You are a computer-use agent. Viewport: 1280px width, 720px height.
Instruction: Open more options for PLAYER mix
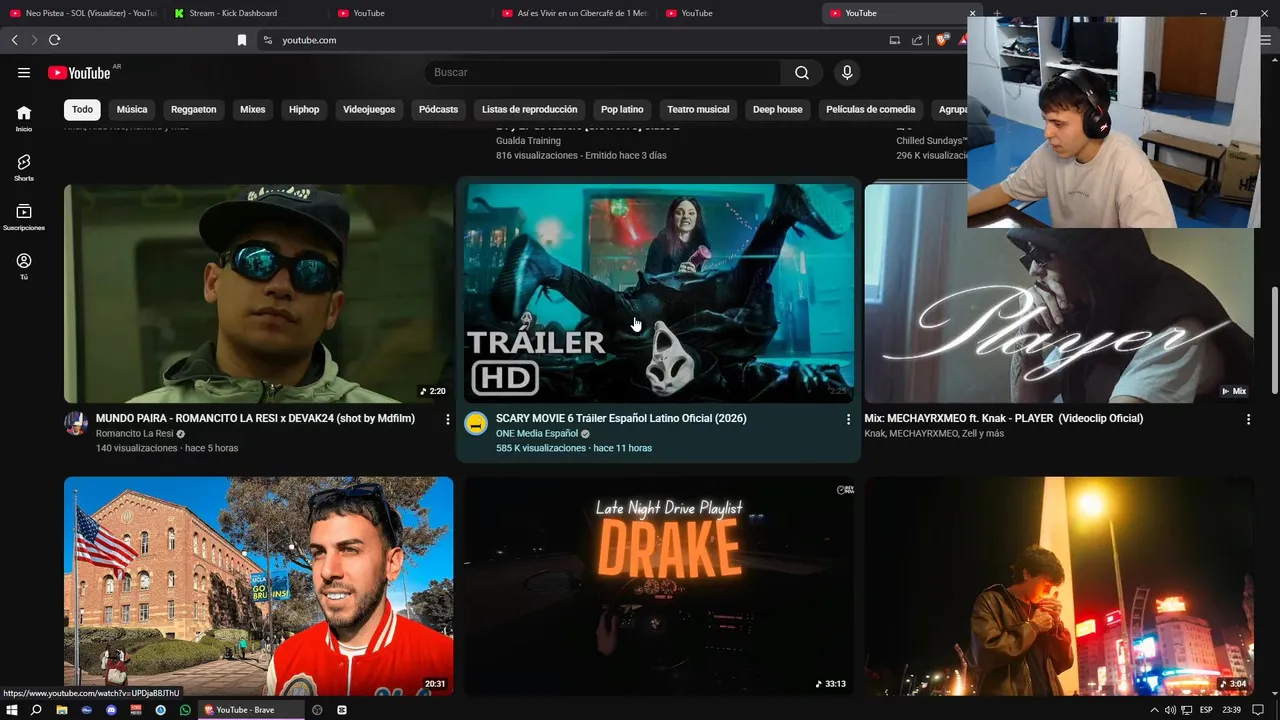click(1248, 419)
